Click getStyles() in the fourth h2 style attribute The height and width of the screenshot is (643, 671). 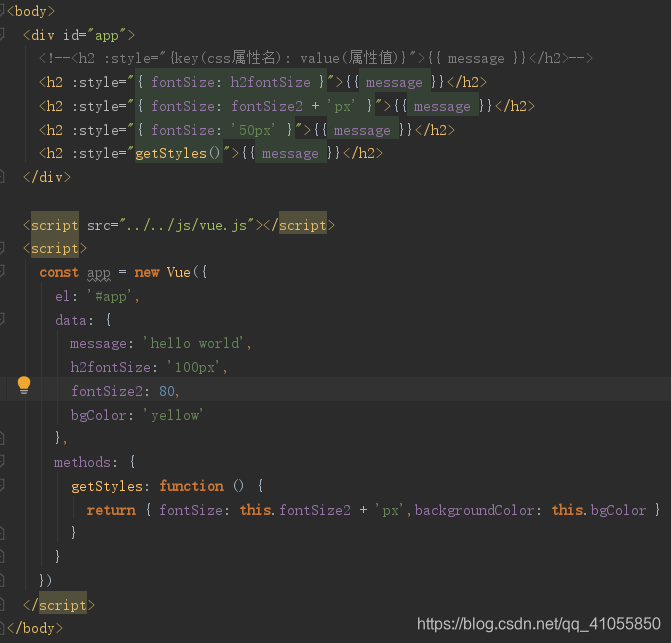coord(178,153)
